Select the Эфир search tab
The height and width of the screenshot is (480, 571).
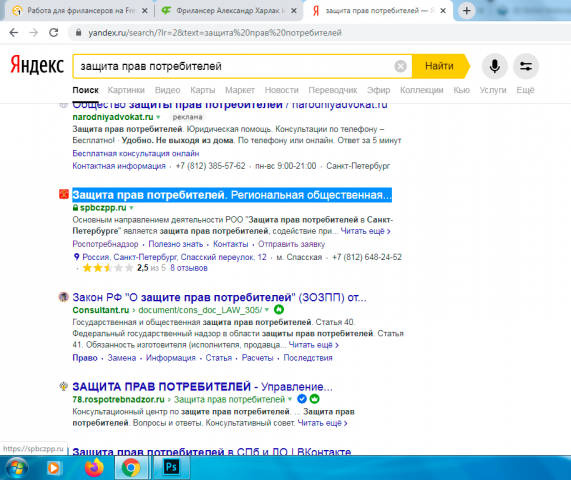[378, 90]
